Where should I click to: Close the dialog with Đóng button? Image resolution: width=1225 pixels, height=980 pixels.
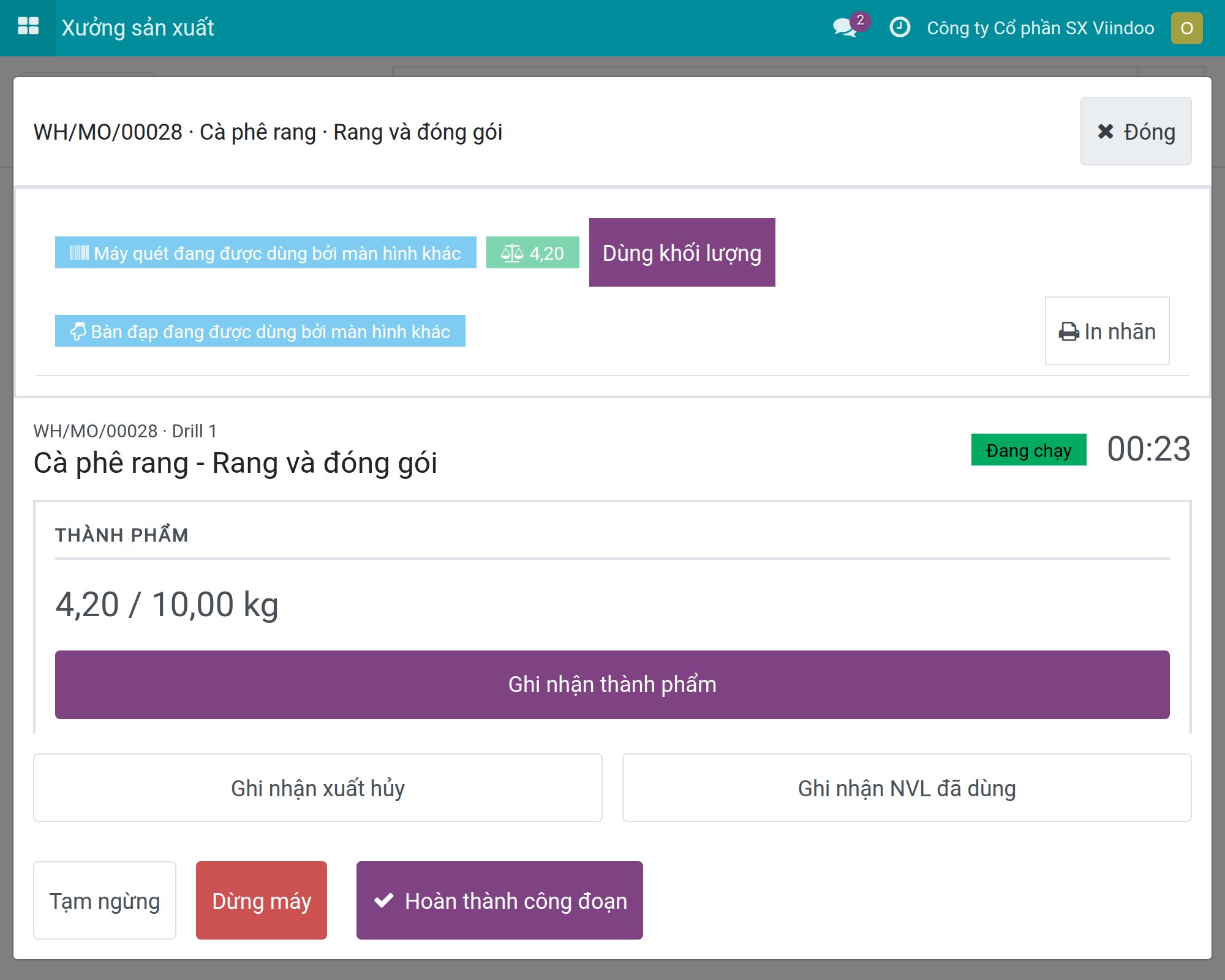(x=1136, y=132)
